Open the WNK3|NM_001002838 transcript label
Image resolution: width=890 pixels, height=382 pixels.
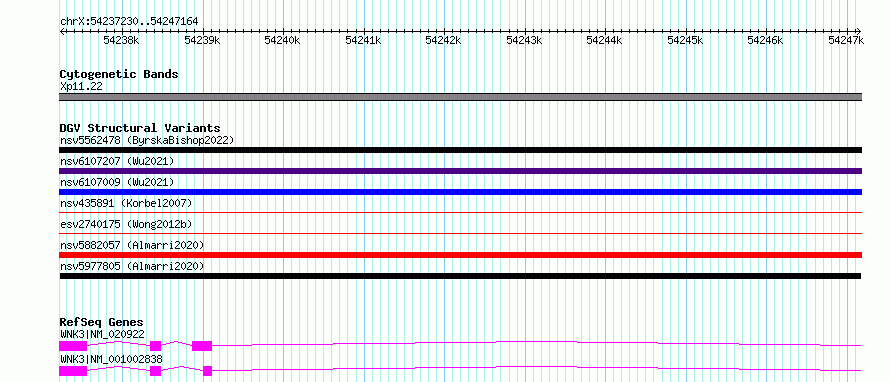click(x=111, y=359)
